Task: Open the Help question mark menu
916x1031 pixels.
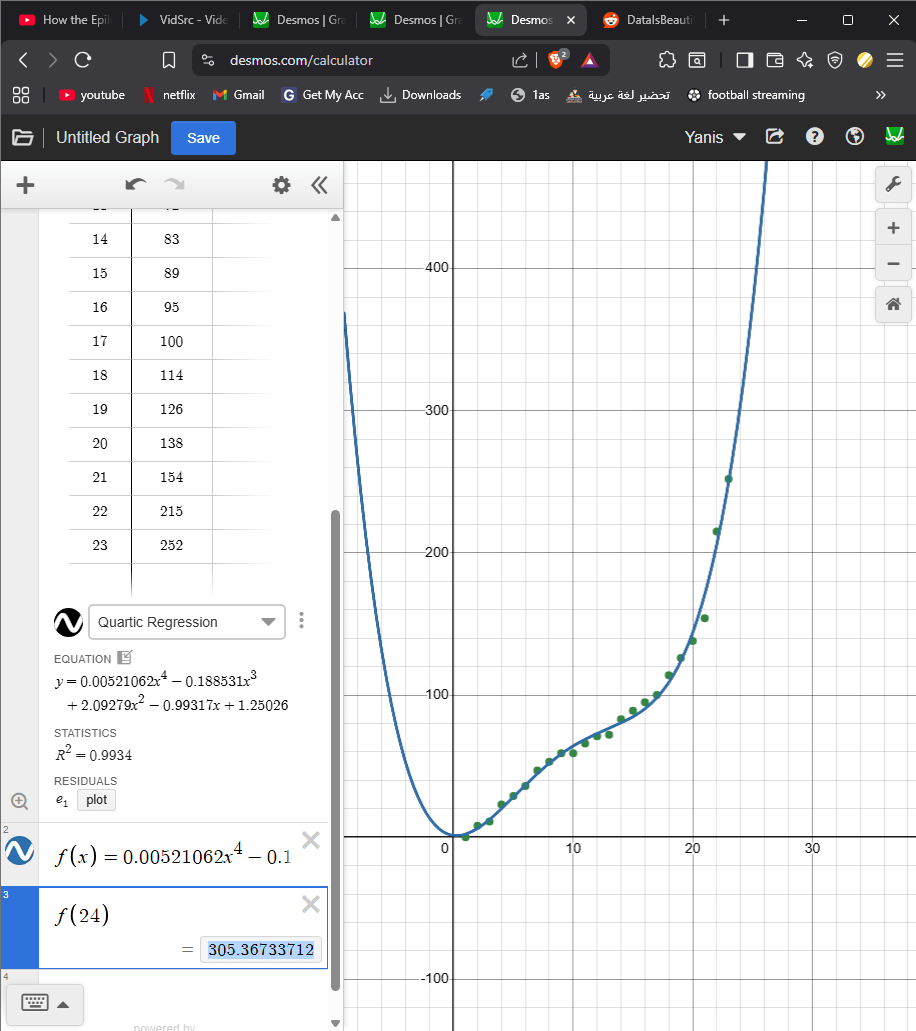Action: click(x=814, y=137)
